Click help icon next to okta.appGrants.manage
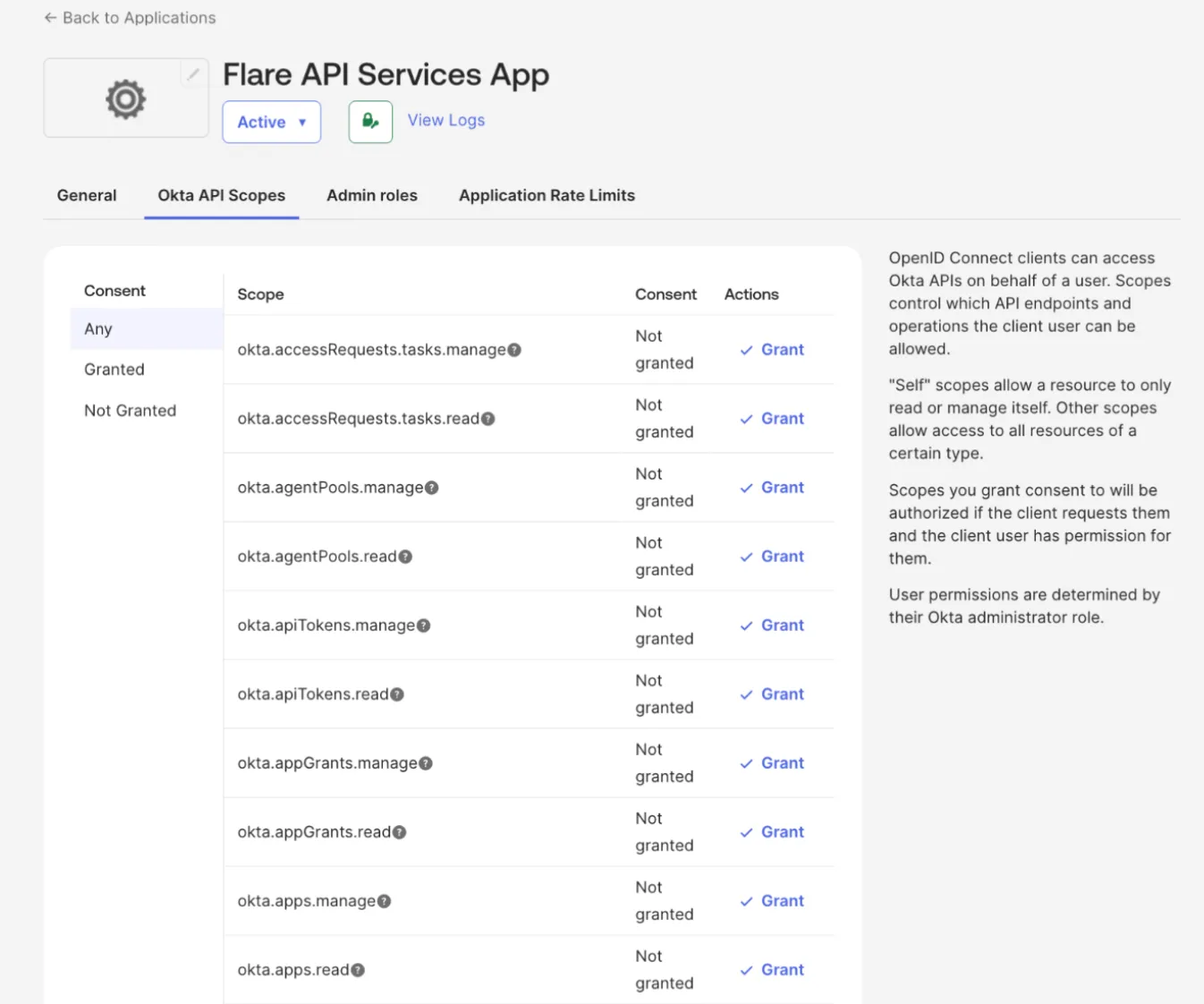 (426, 763)
